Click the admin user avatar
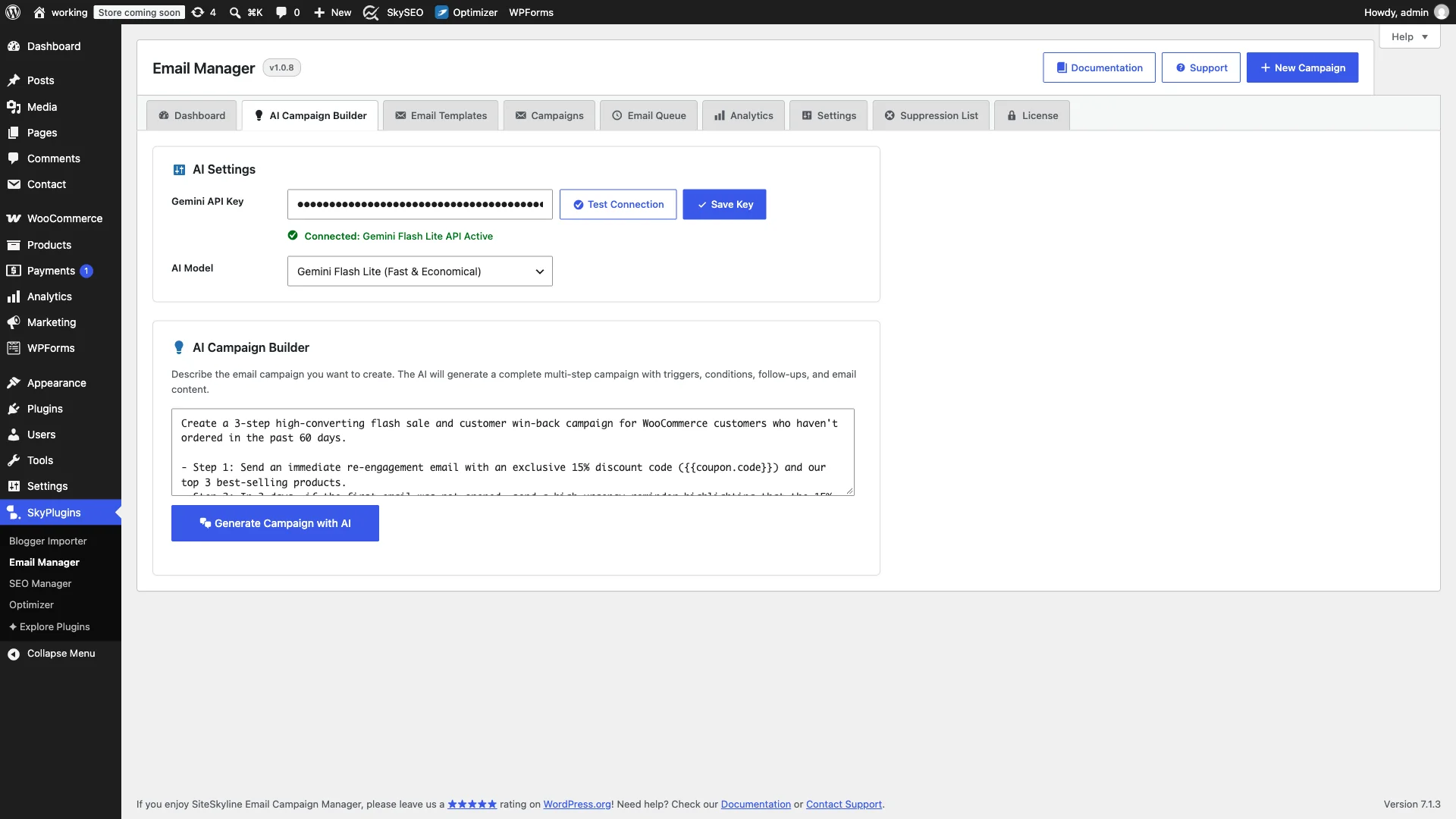 [x=1441, y=12]
